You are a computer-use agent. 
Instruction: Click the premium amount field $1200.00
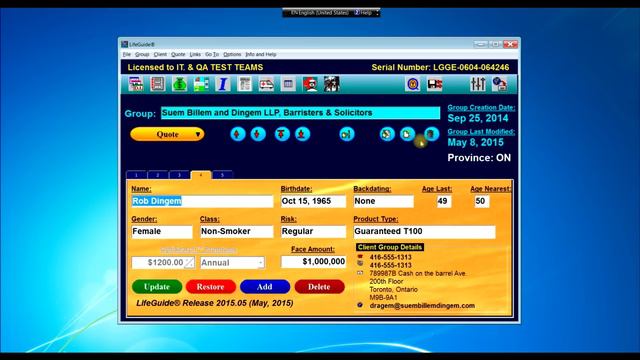tap(163, 262)
